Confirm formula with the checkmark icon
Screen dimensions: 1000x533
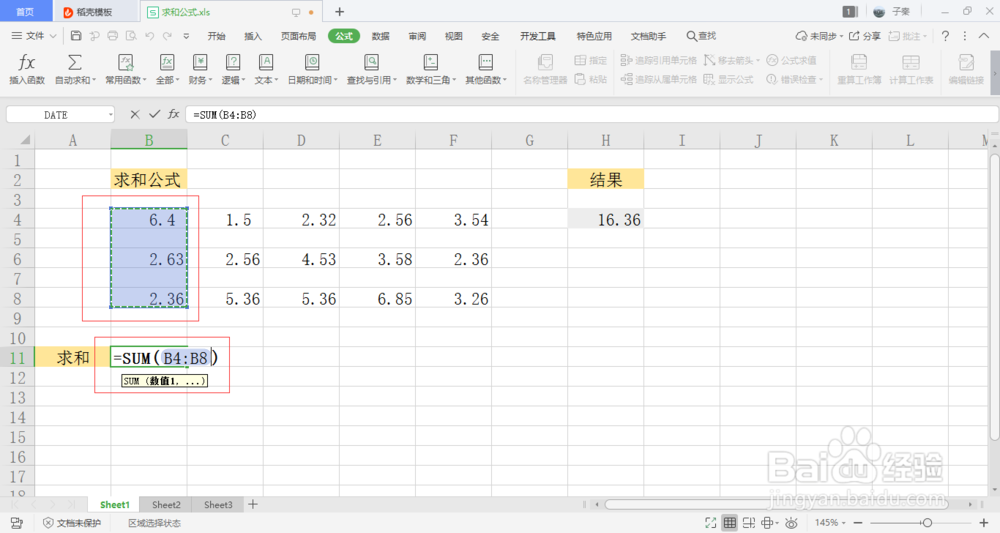[154, 114]
